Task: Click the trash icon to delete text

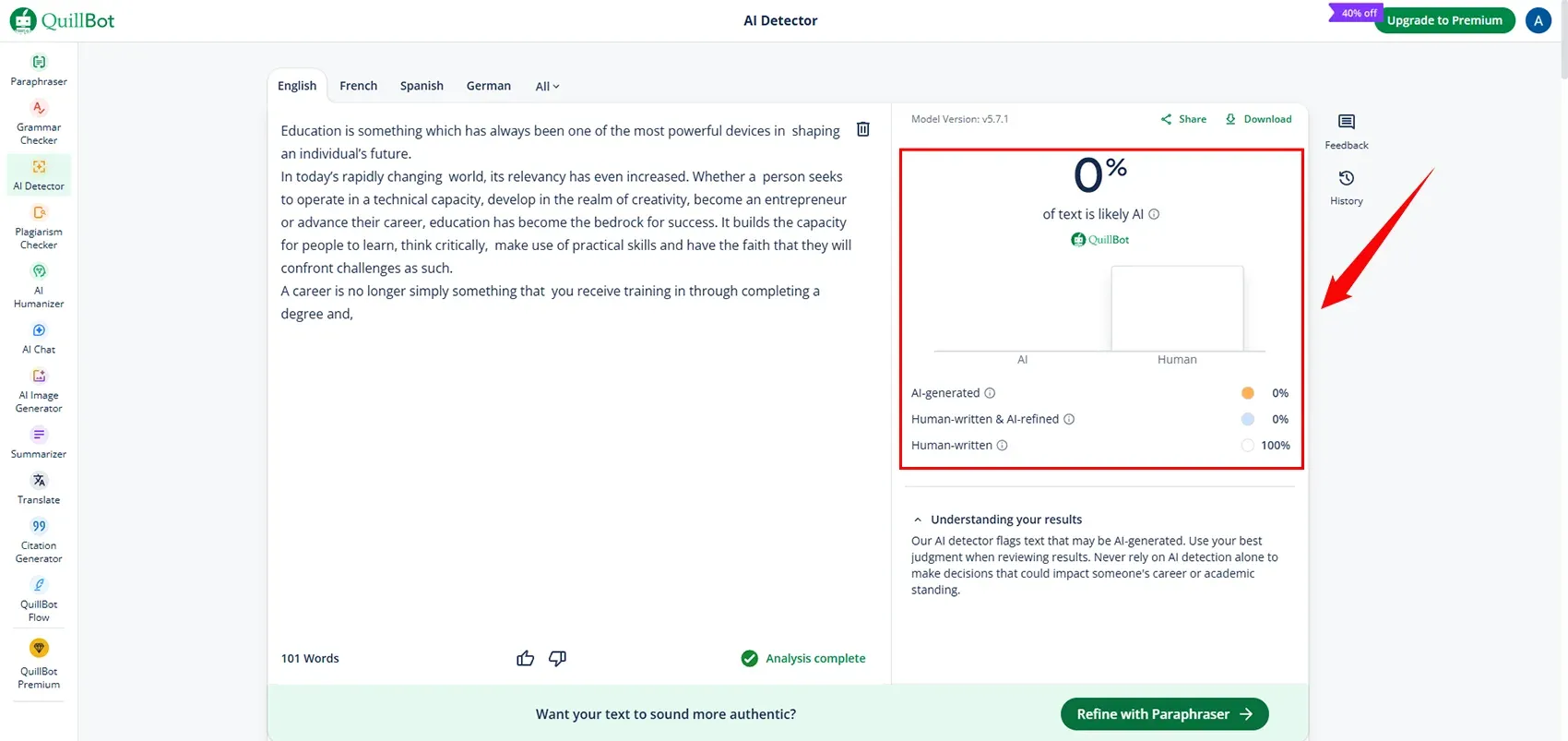Action: [x=862, y=129]
